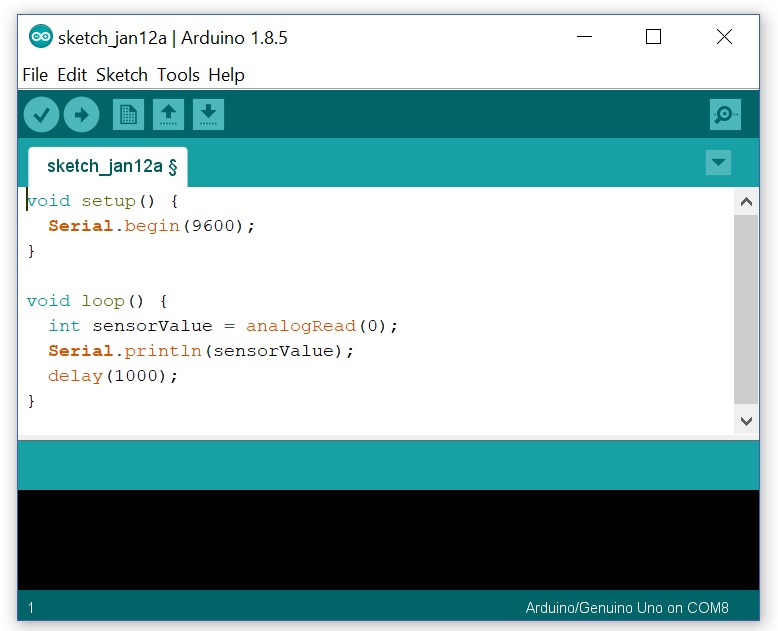Click the 'Arduino/Genuino Uno on COM8' status text
This screenshot has height=631, width=778.
(627, 608)
